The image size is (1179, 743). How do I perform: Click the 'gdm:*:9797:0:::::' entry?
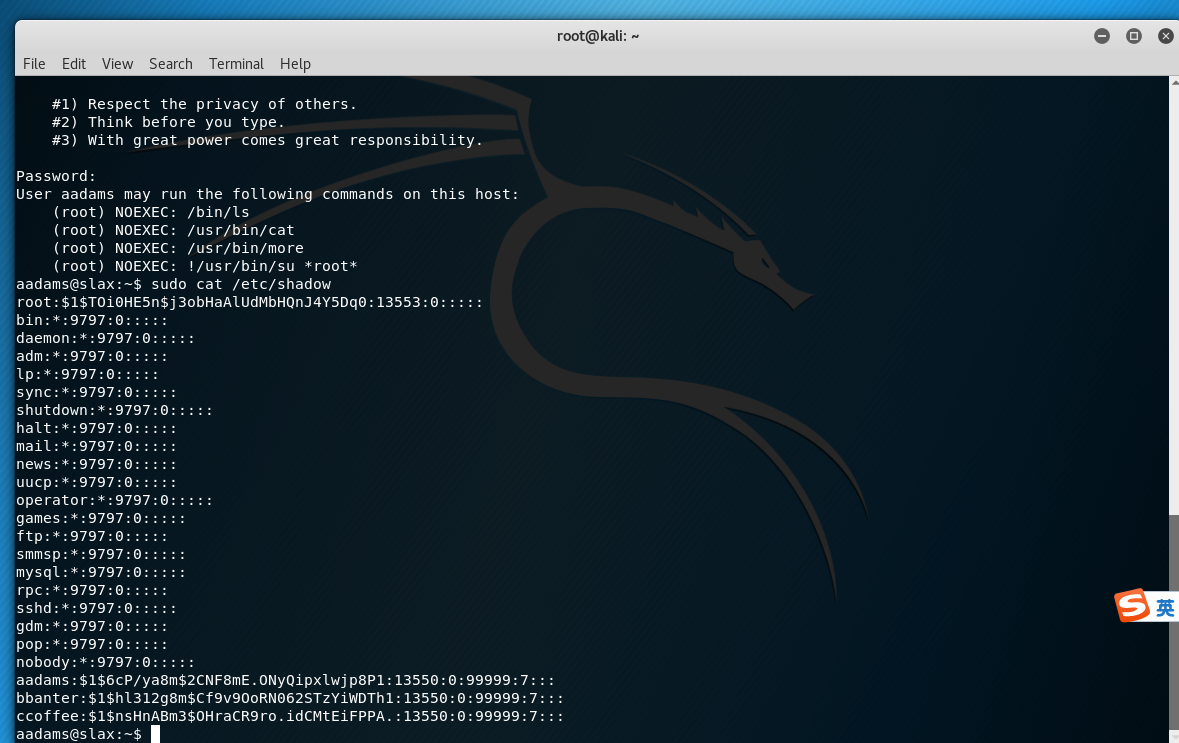click(x=92, y=626)
